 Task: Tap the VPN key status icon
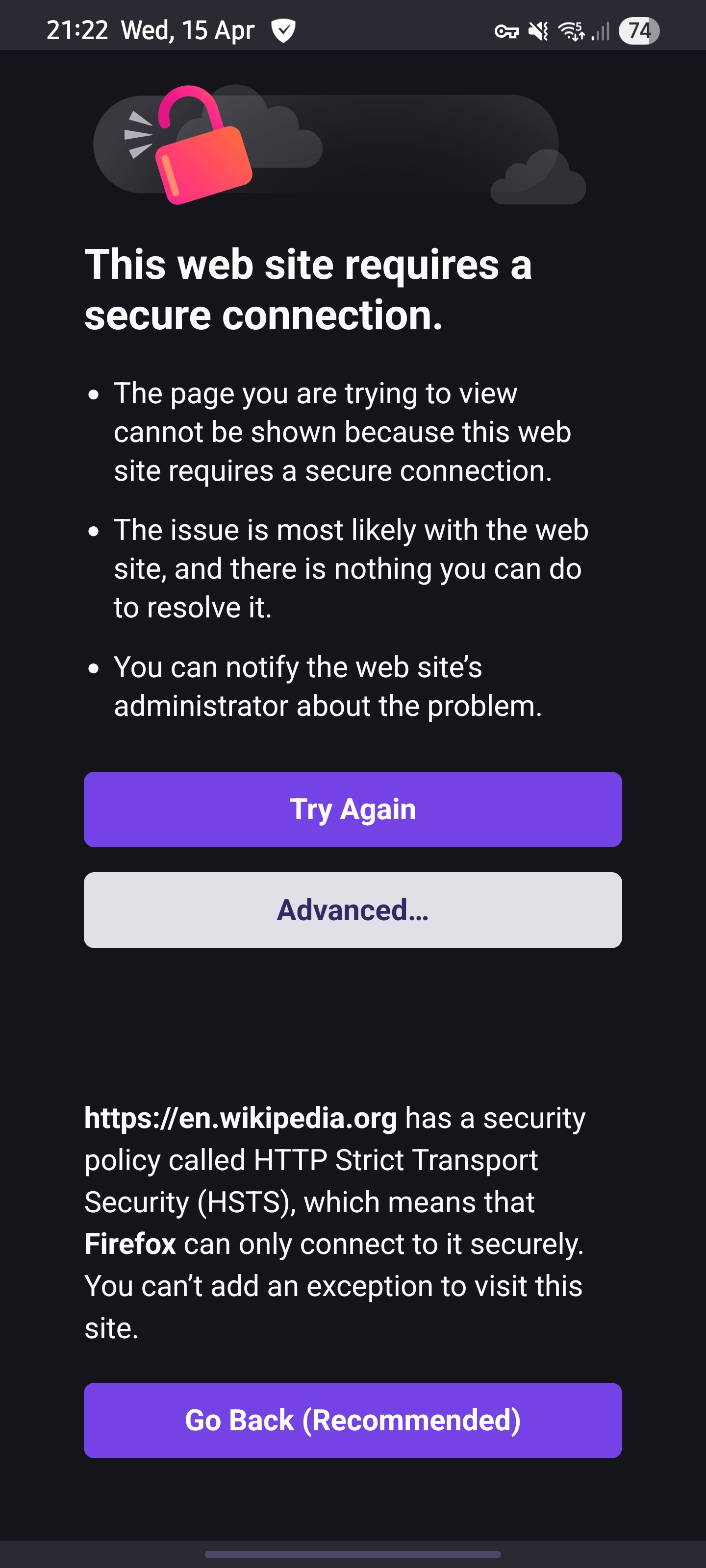(506, 31)
